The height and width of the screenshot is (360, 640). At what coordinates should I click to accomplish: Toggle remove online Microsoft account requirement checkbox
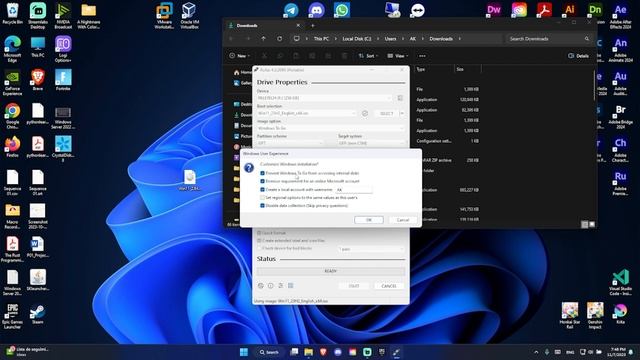[262, 181]
